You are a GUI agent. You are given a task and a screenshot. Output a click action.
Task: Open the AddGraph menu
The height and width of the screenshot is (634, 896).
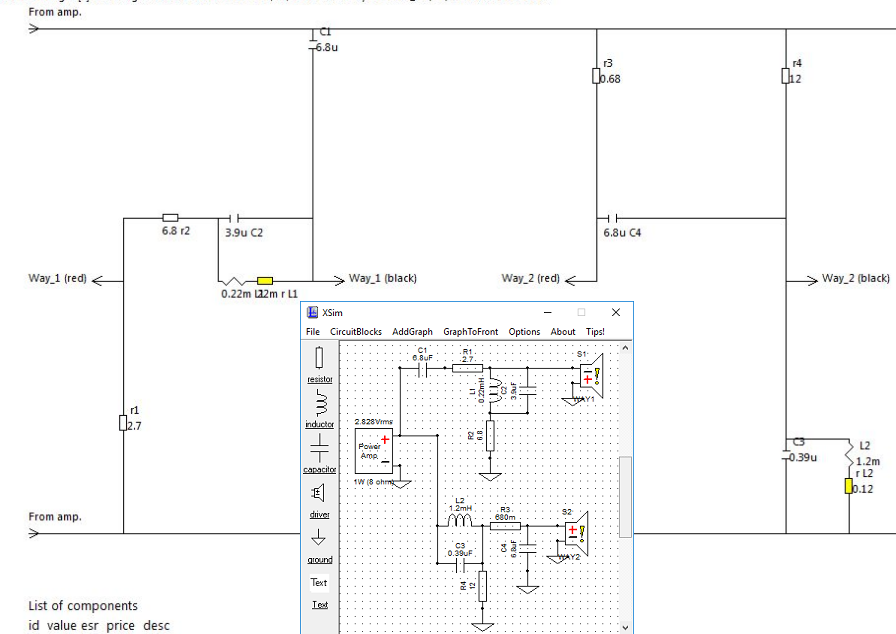click(412, 332)
